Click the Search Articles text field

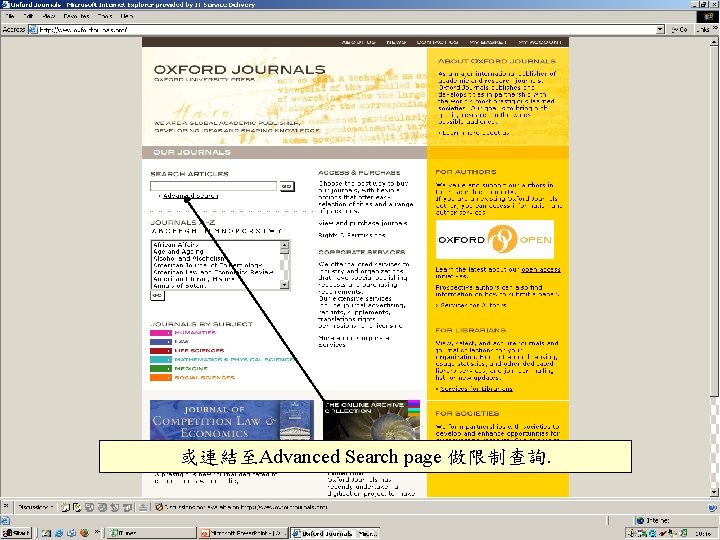214,186
